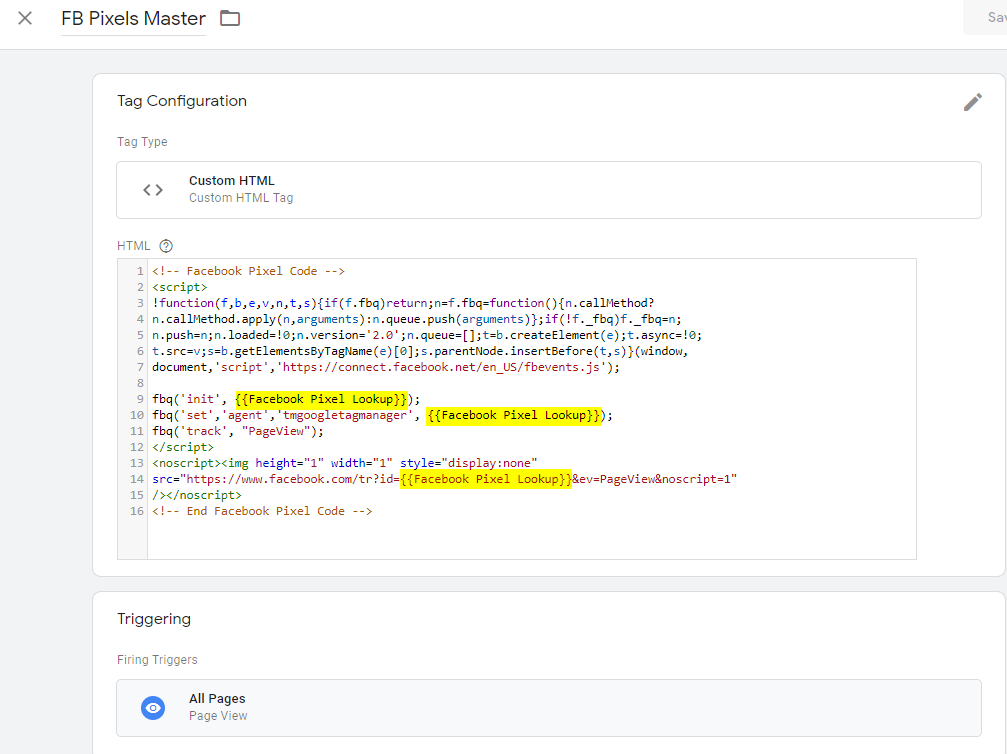
Task: Click the Tag Configuration heading
Action: (x=182, y=101)
